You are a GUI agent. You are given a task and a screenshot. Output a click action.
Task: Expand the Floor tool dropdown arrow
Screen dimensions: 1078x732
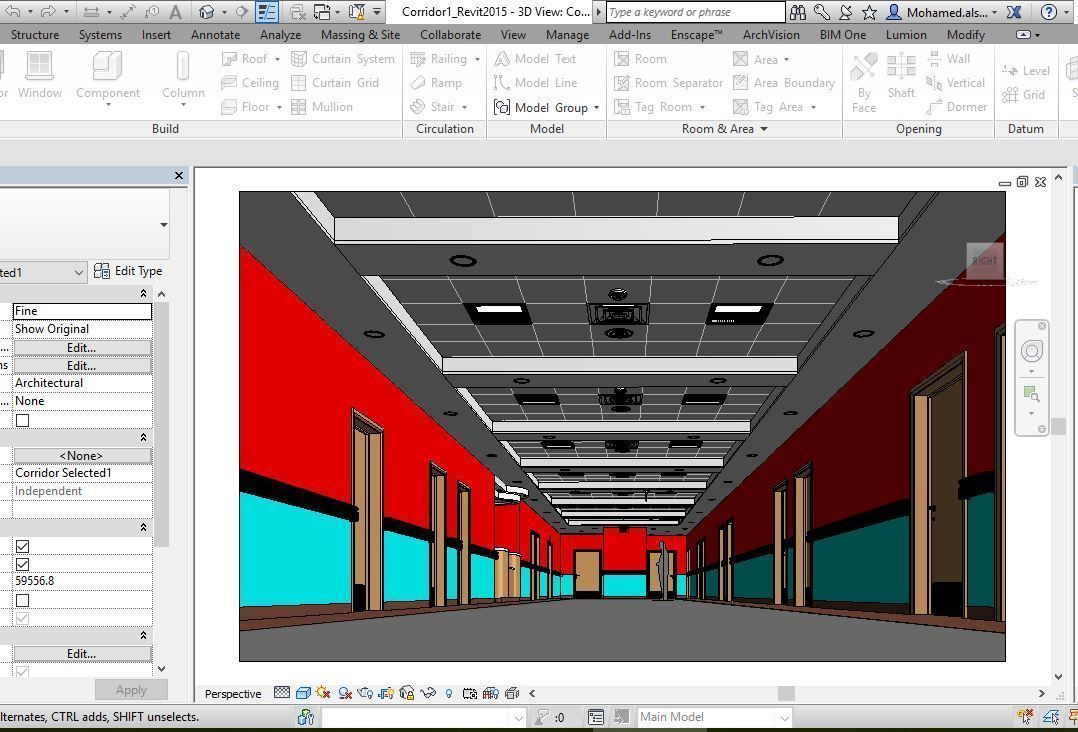click(x=279, y=107)
